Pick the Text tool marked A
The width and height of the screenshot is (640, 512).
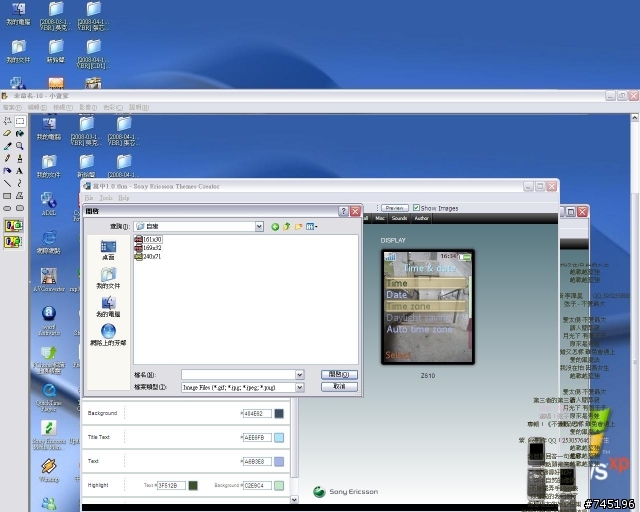[20, 171]
